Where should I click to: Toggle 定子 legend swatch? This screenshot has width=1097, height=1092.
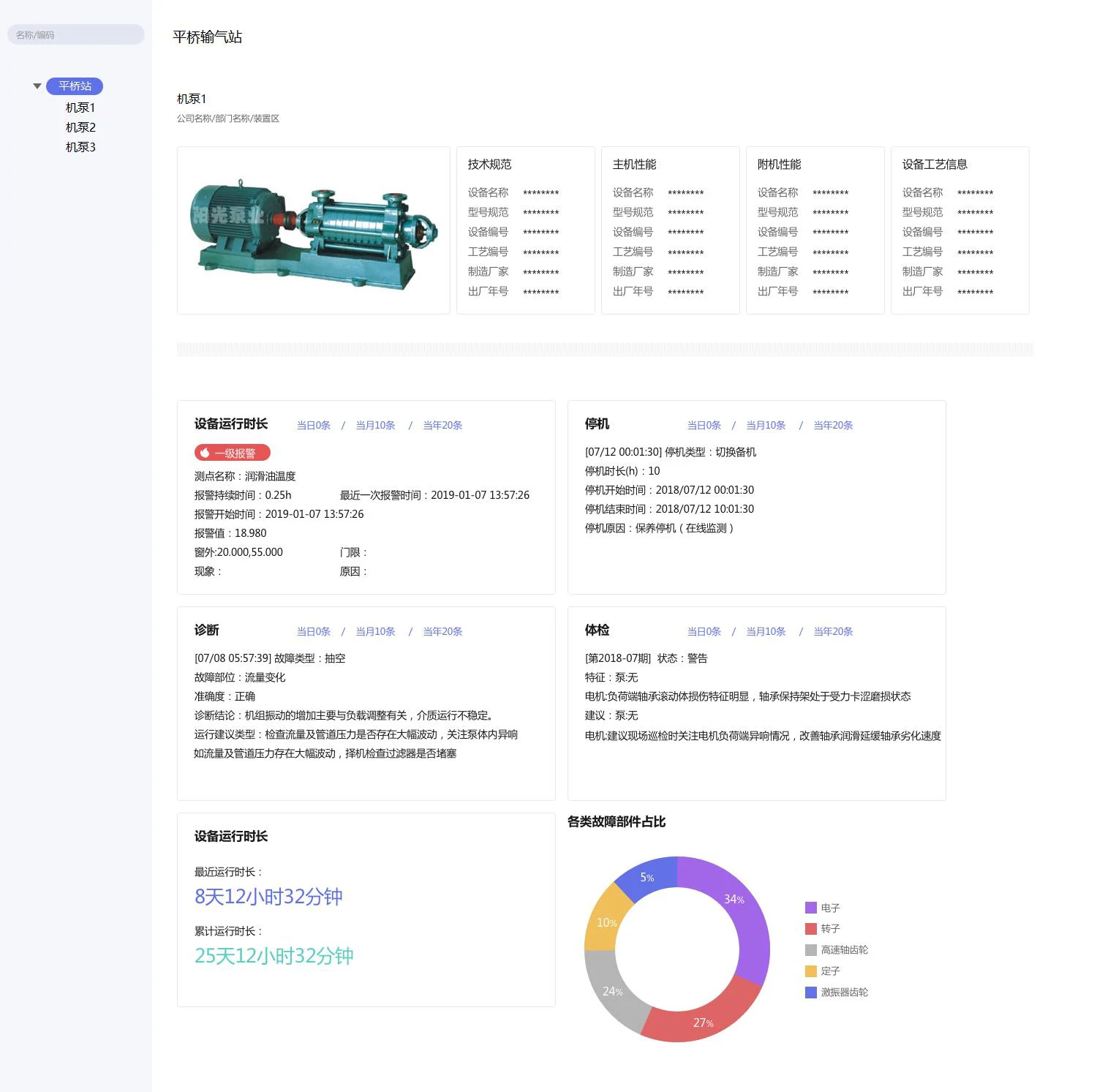coord(810,971)
